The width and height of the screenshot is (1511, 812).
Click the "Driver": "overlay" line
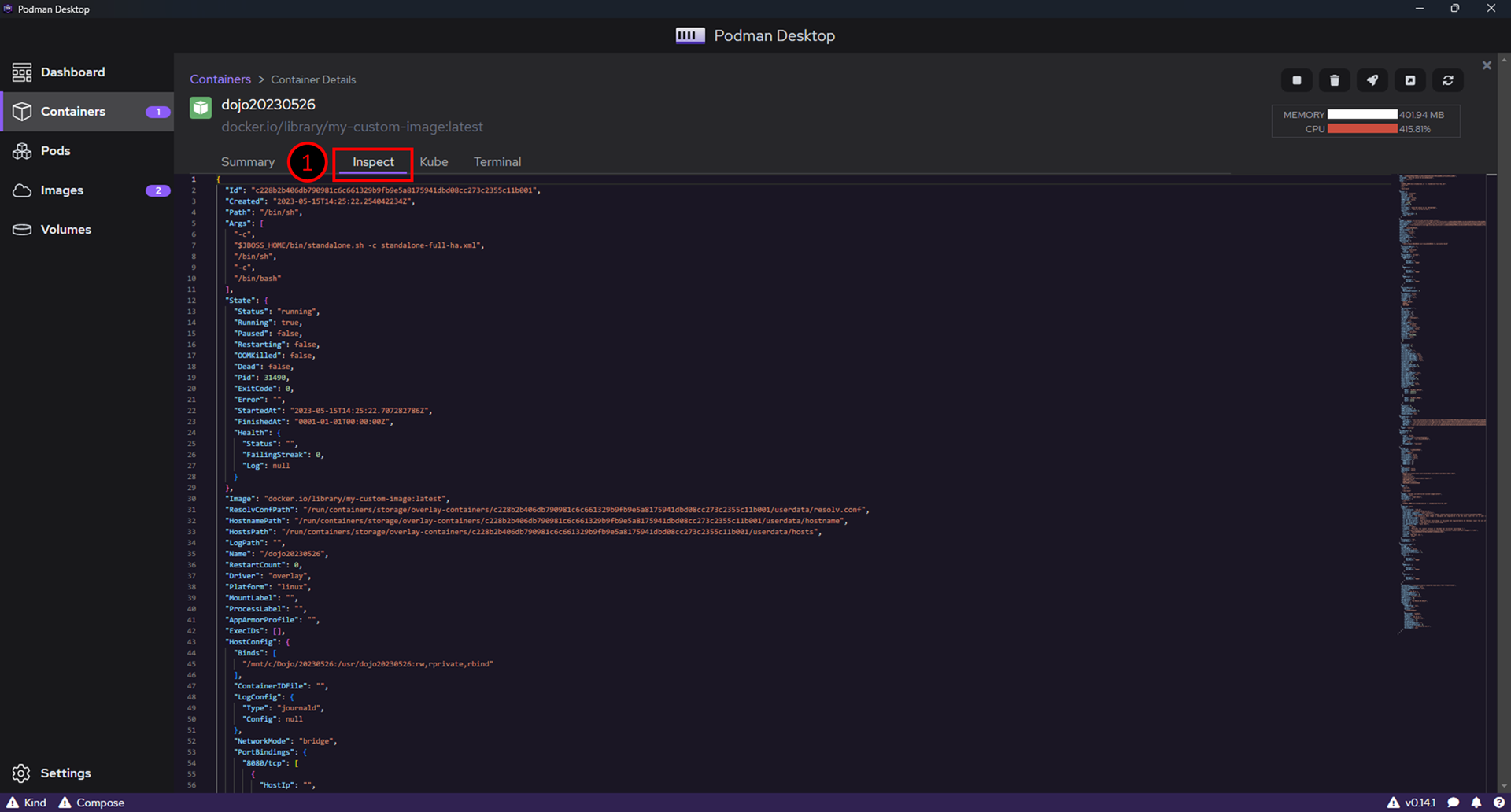pyautogui.click(x=268, y=576)
